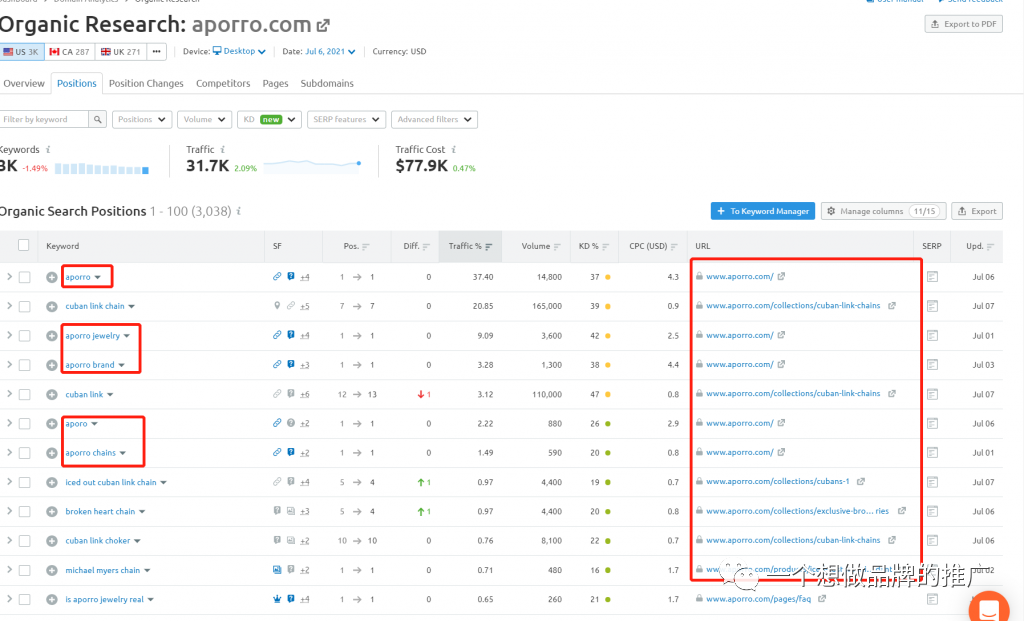Switch to the Competitors tab
The image size is (1024, 621).
pos(223,84)
